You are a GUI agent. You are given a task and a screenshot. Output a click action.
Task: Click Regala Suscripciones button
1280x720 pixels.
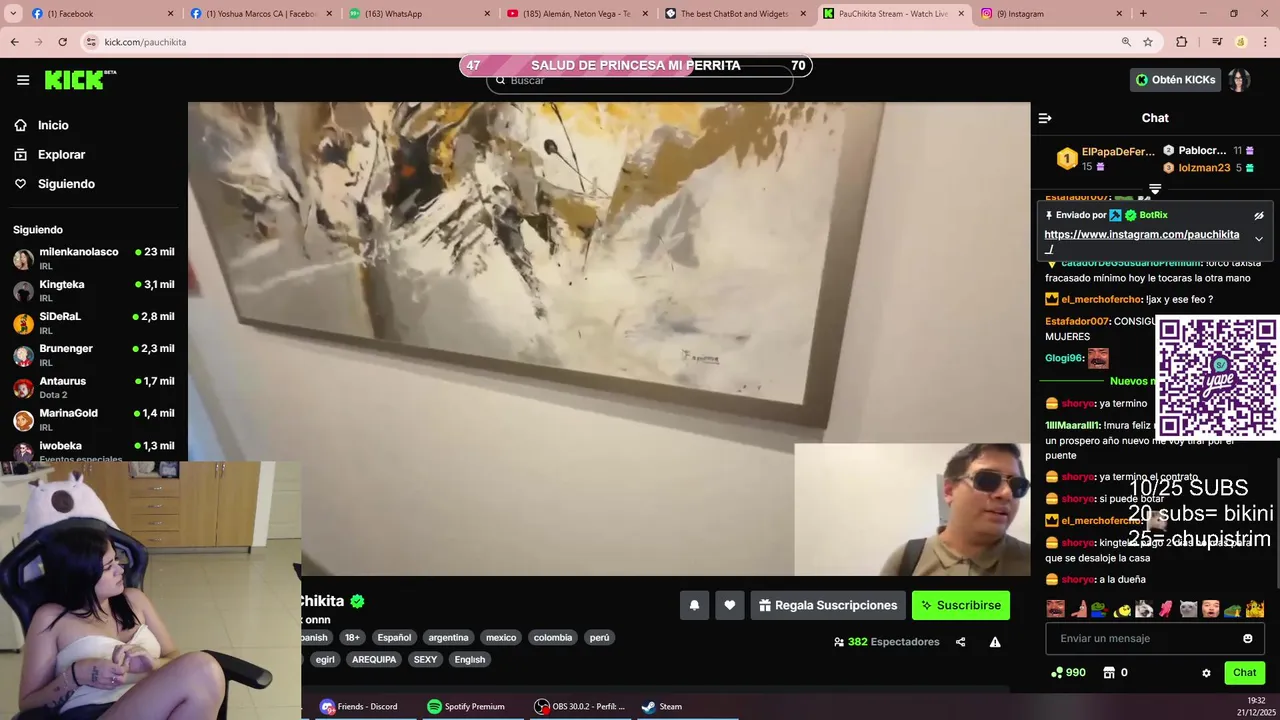click(x=828, y=605)
